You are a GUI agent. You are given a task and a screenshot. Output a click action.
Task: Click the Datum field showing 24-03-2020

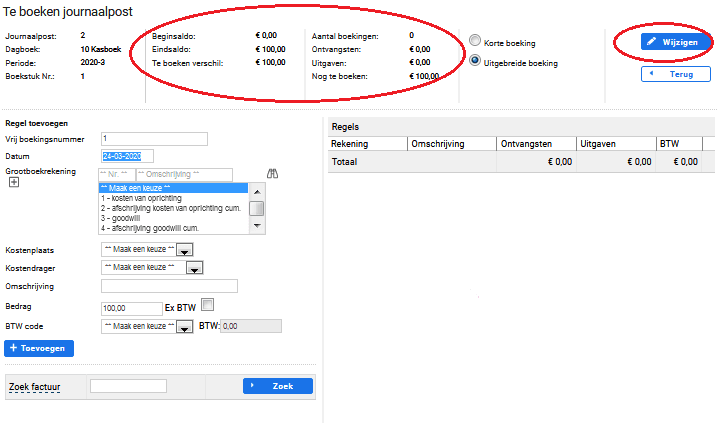127,156
